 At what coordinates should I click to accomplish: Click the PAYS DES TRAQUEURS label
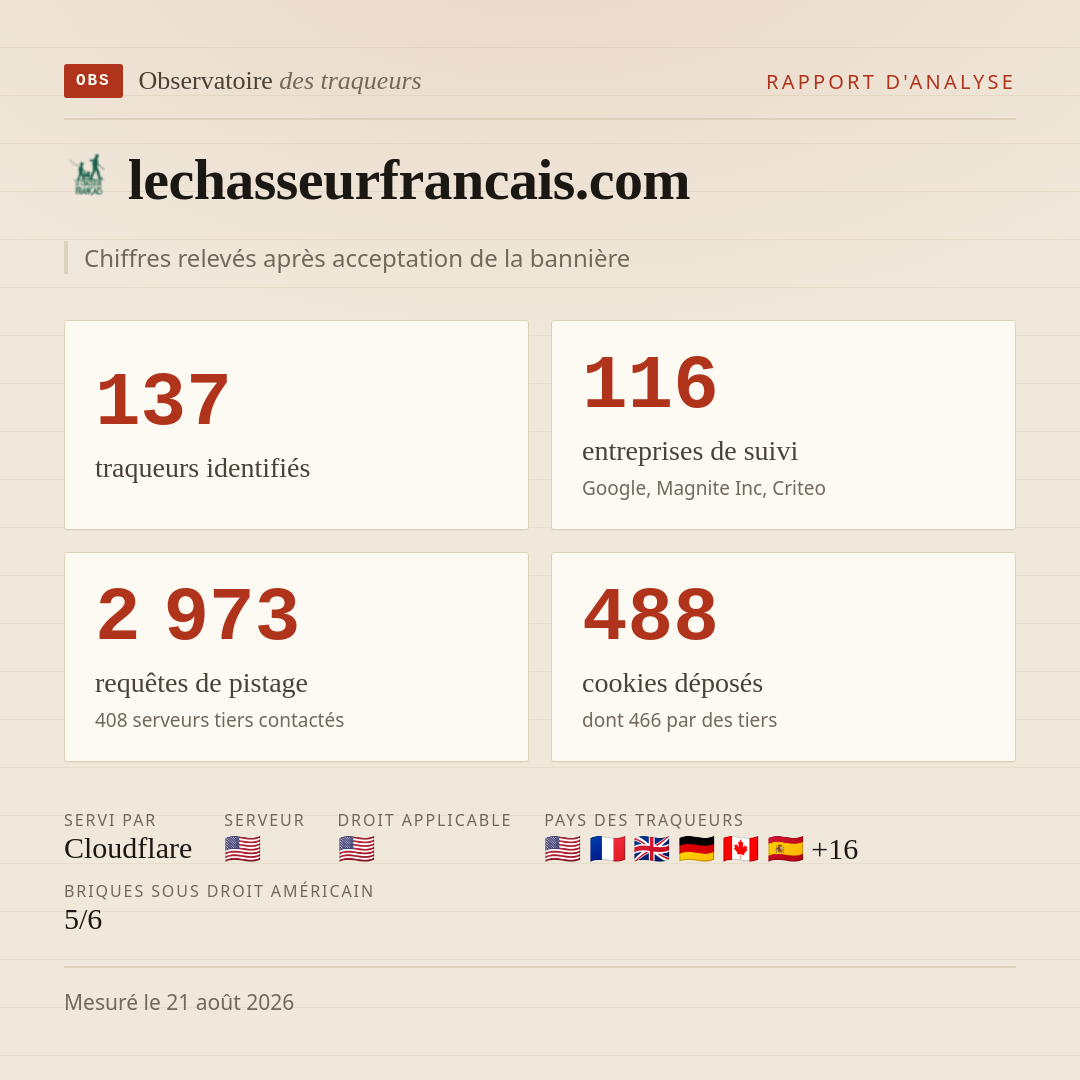(644, 820)
